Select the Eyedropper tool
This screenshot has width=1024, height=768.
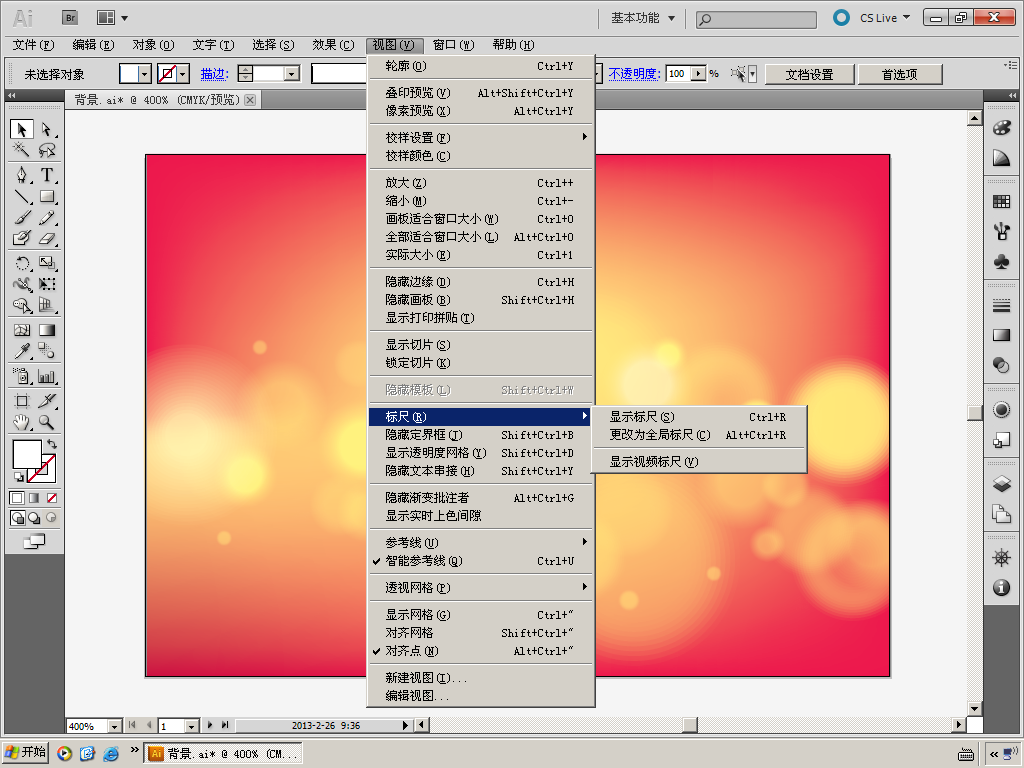pyautogui.click(x=22, y=351)
